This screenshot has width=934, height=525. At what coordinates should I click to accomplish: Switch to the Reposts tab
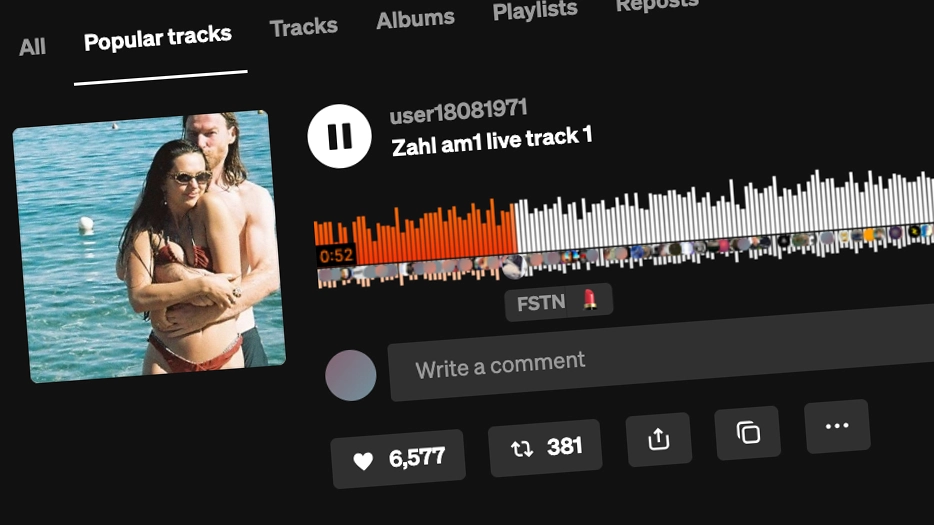657,5
